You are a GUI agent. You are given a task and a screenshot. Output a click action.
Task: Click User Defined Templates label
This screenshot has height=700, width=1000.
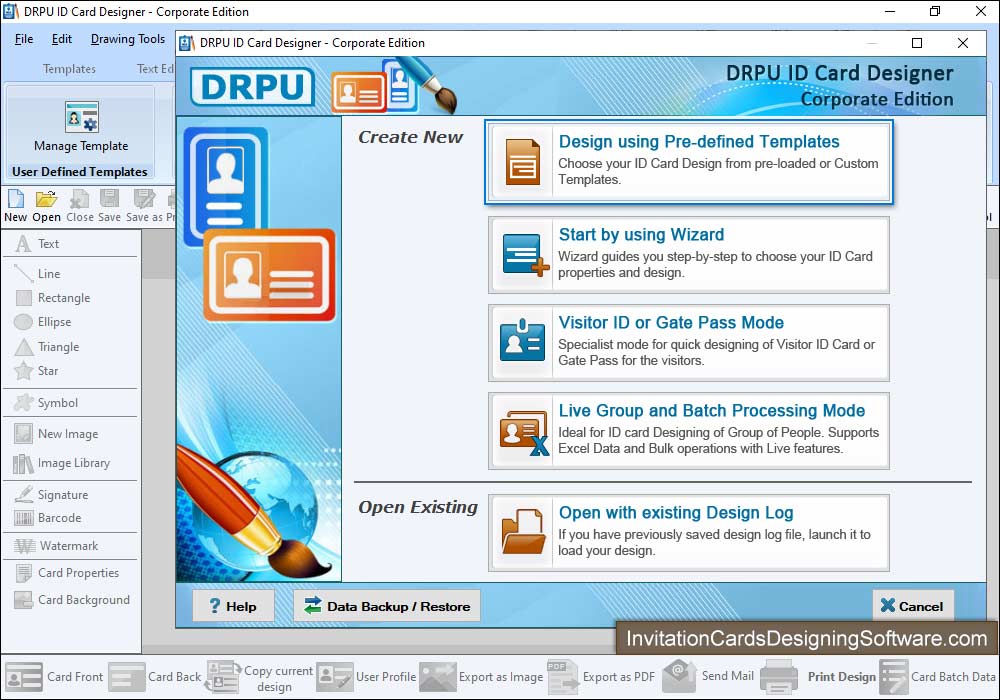coord(80,171)
